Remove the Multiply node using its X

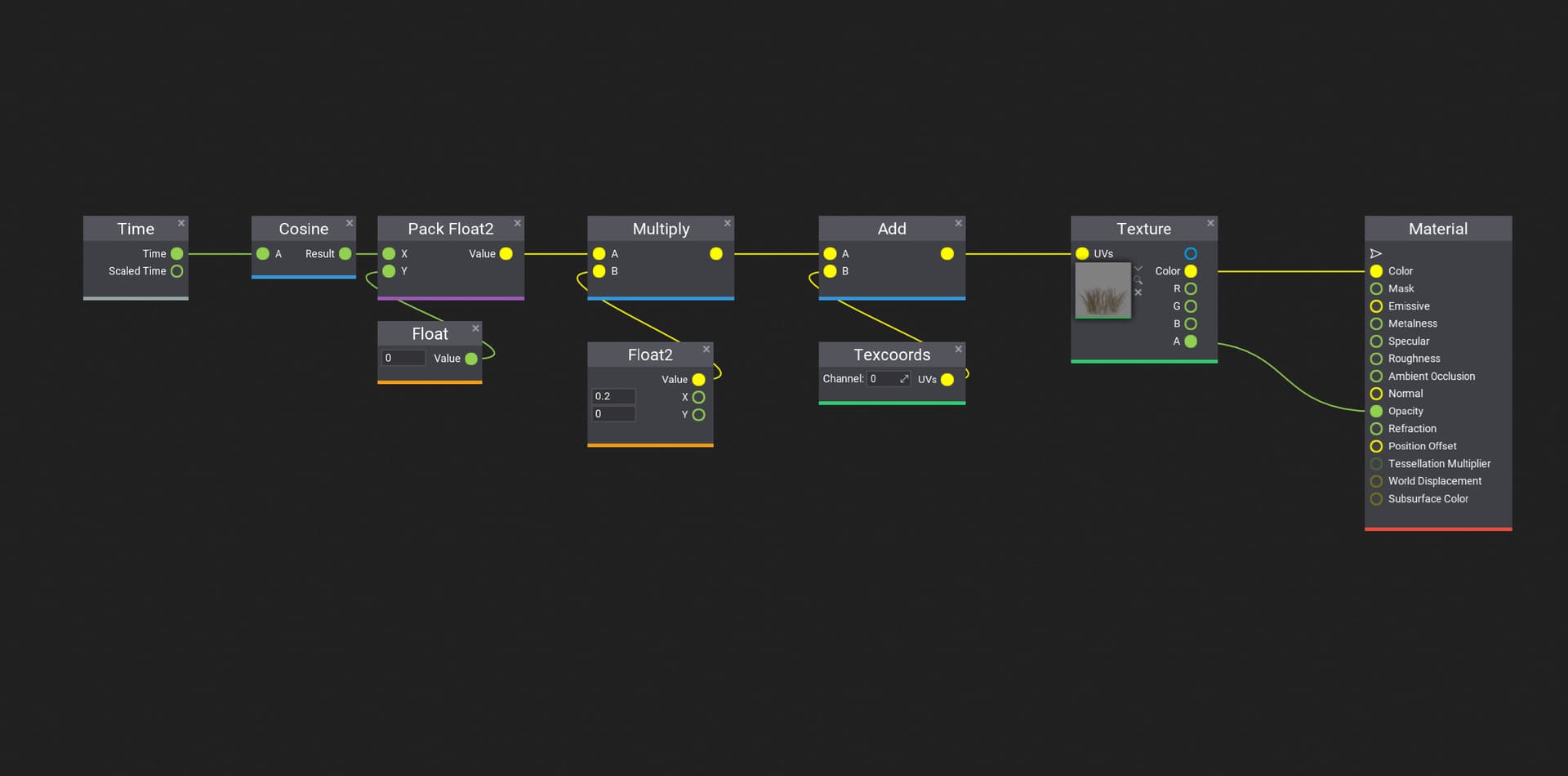coord(727,223)
